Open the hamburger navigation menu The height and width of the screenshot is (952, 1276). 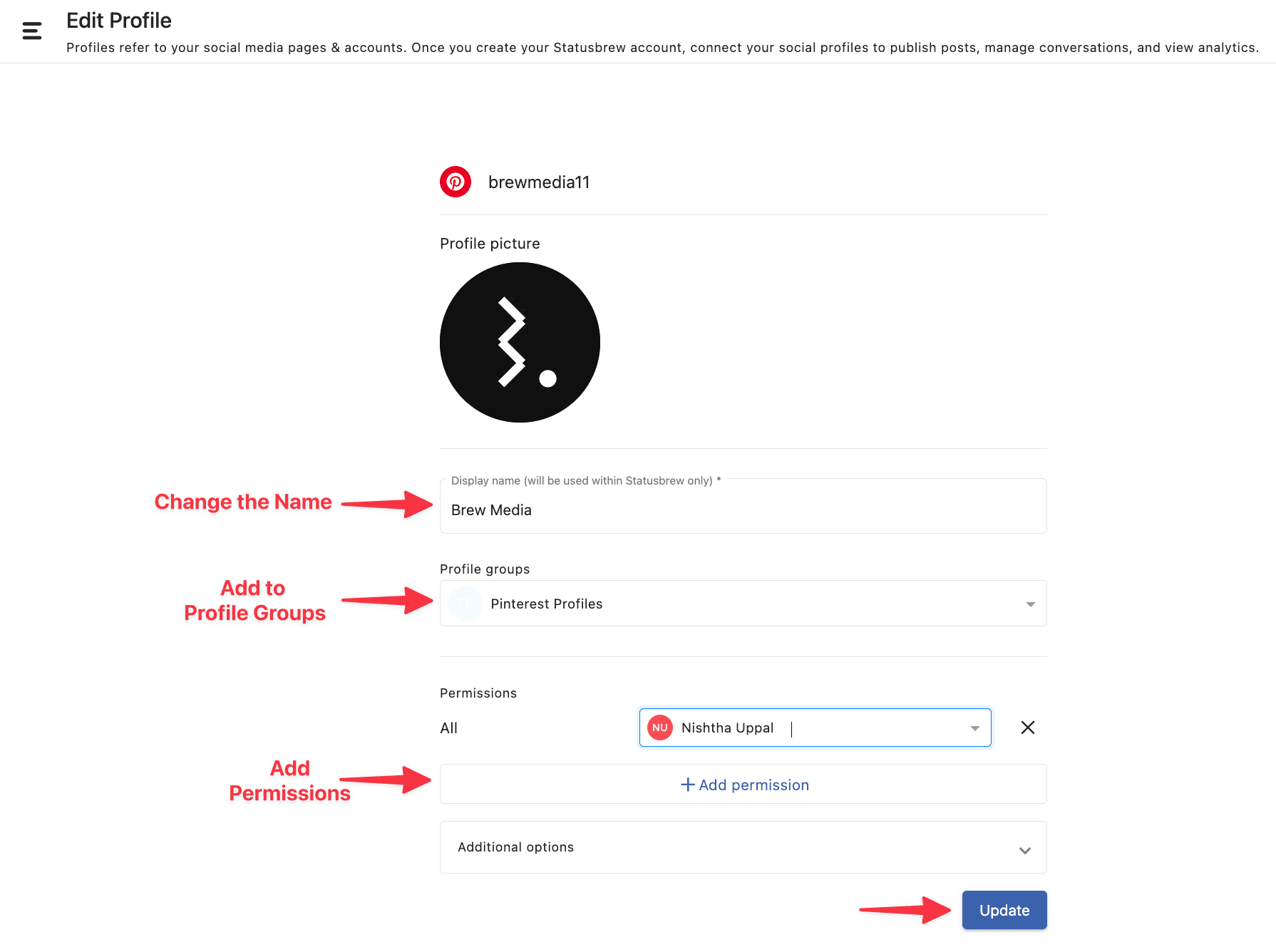point(32,31)
